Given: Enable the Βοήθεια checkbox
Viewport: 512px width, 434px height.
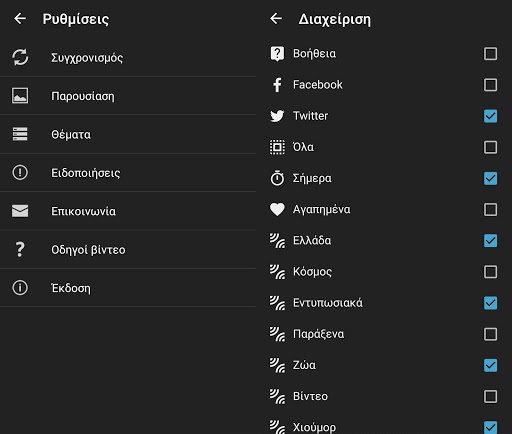Looking at the screenshot, I should [x=490, y=54].
